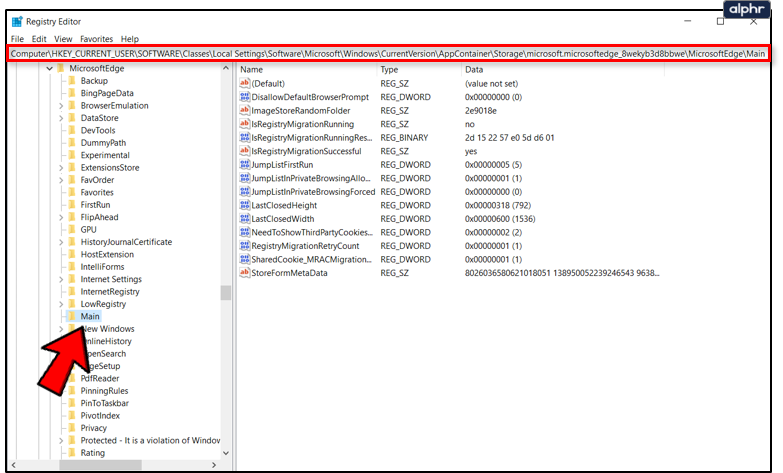
Task: Expand the Protected key node
Action: 61,441
